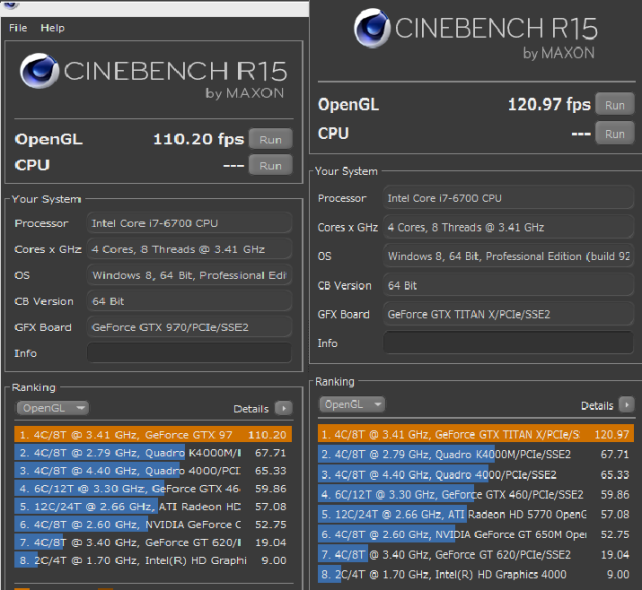642x590 pixels.
Task: Click the Info field in the TITAN X window
Action: (x=510, y=343)
